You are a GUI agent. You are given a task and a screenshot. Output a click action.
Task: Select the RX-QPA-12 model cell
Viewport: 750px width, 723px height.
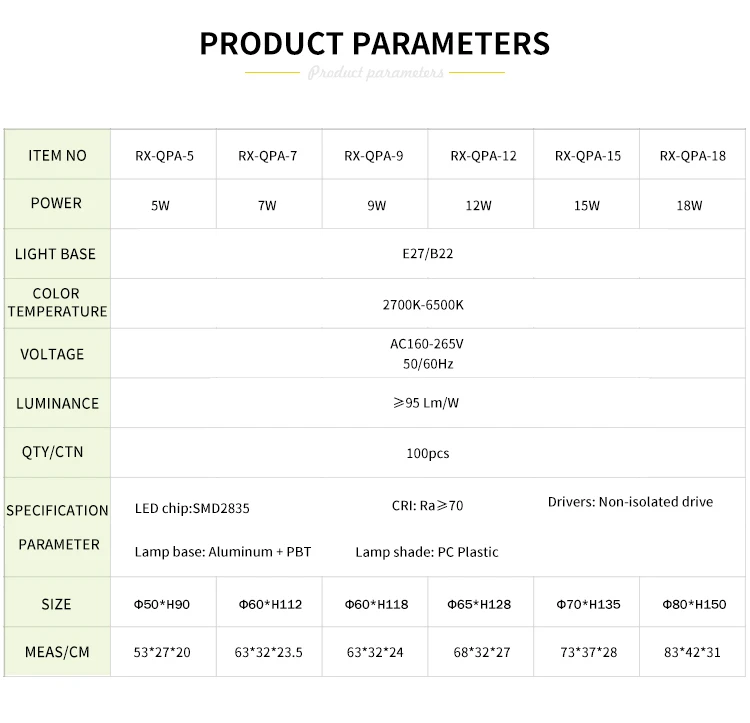click(483, 156)
